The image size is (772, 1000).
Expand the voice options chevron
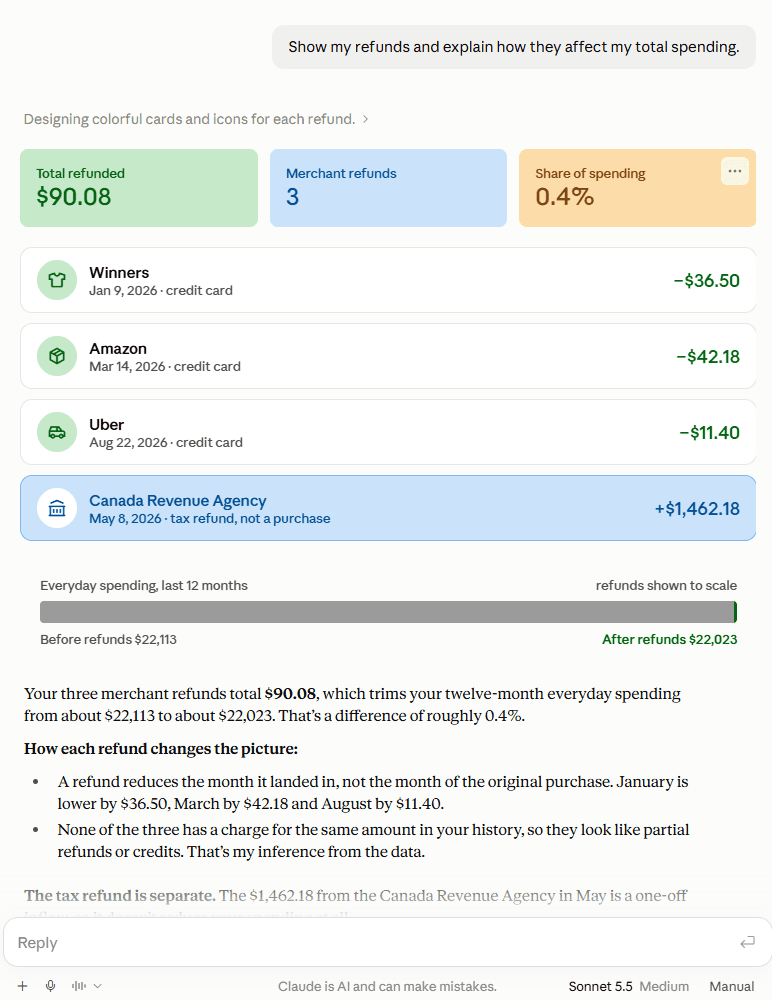tap(98, 986)
